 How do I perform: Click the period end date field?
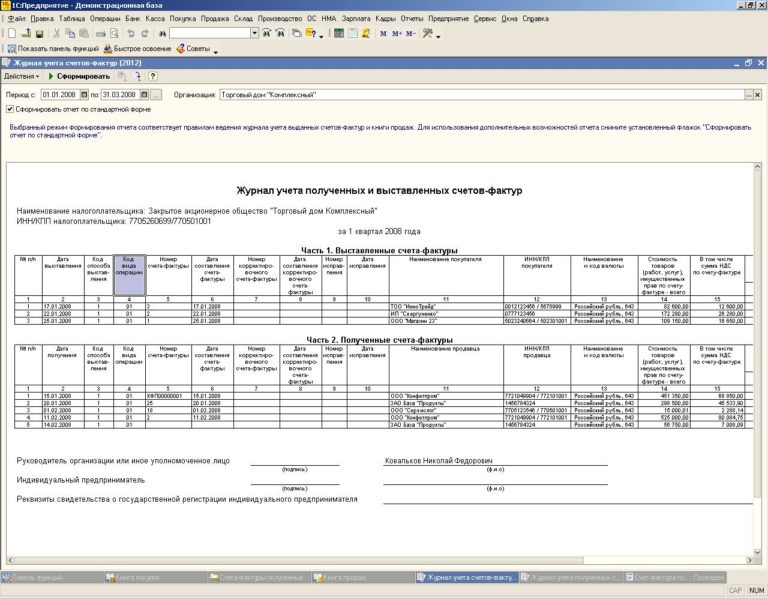(x=120, y=95)
